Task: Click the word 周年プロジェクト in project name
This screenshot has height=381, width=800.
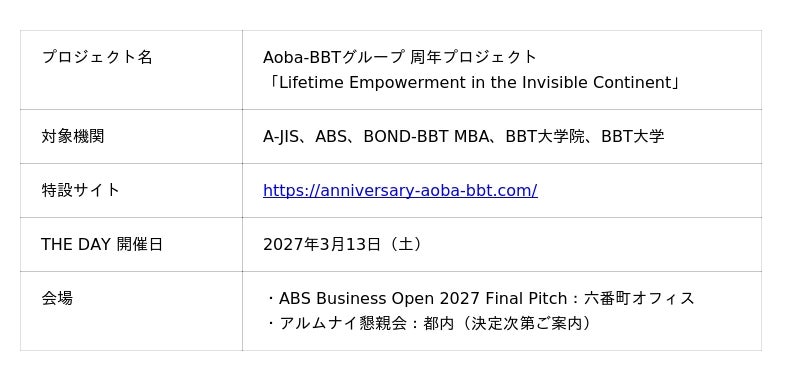Action: [x=473, y=57]
